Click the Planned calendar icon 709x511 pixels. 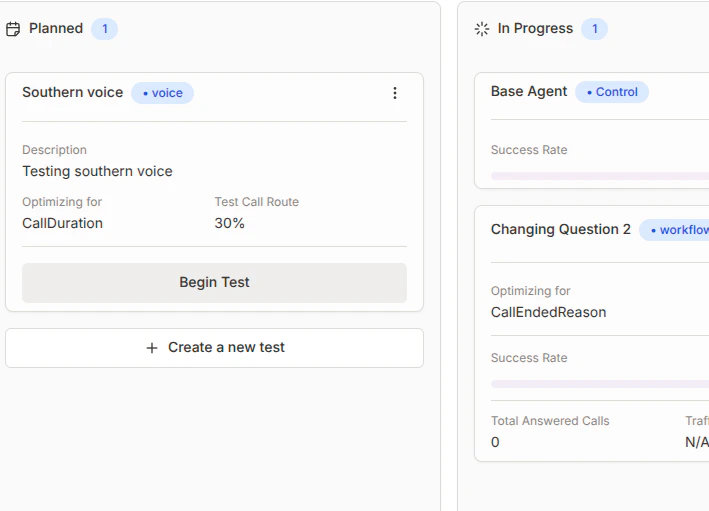click(x=13, y=29)
